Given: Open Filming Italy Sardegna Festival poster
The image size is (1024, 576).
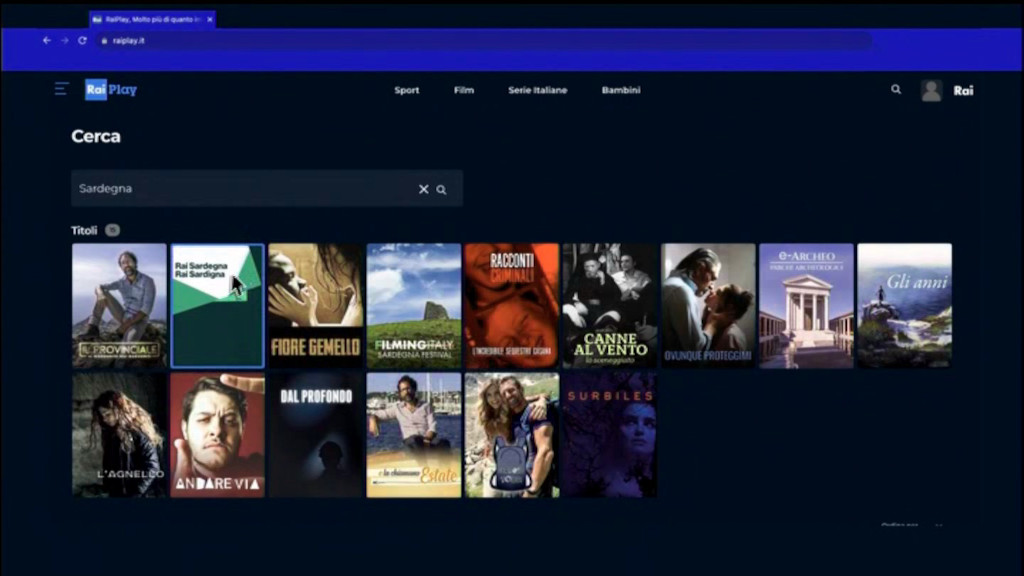Looking at the screenshot, I should coord(414,306).
